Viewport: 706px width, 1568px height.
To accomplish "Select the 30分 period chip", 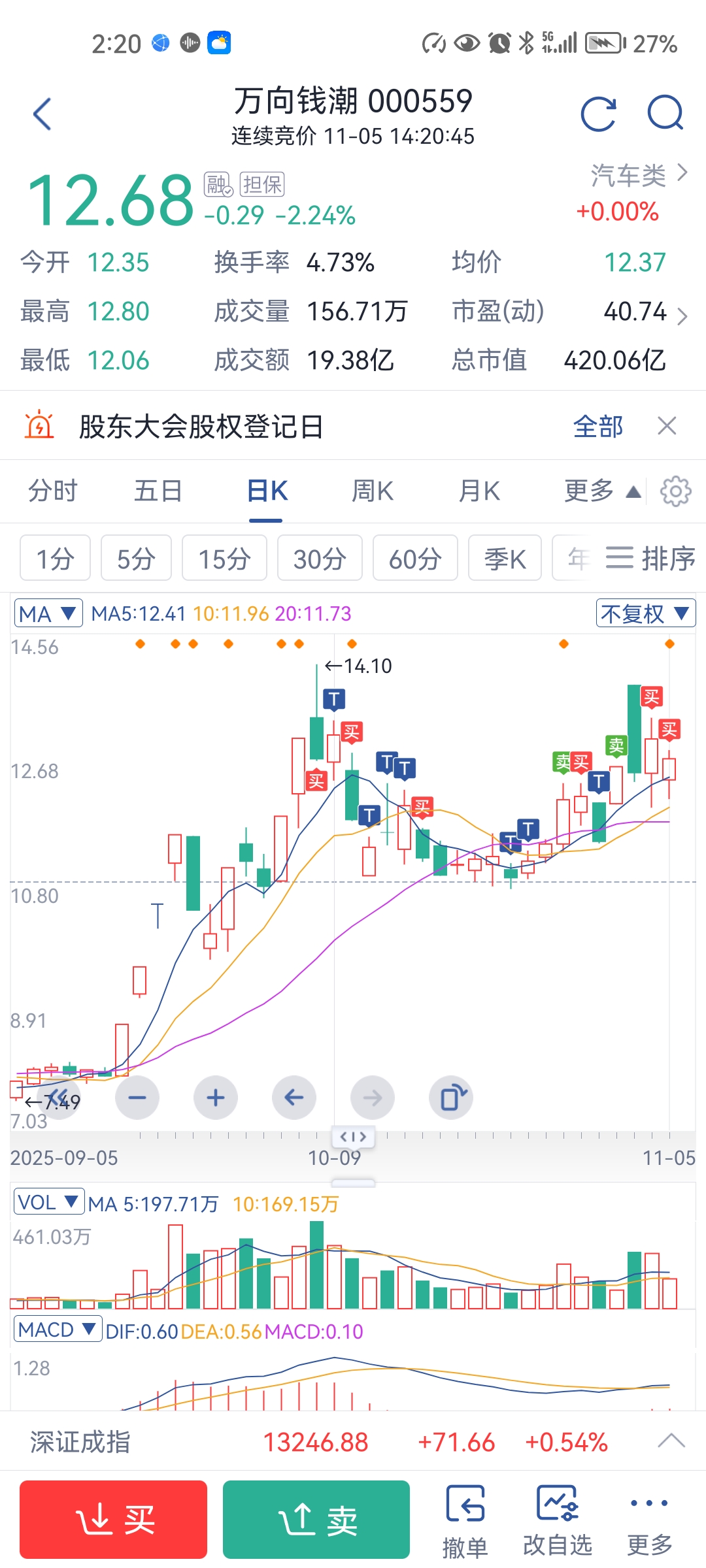I will coord(320,558).
